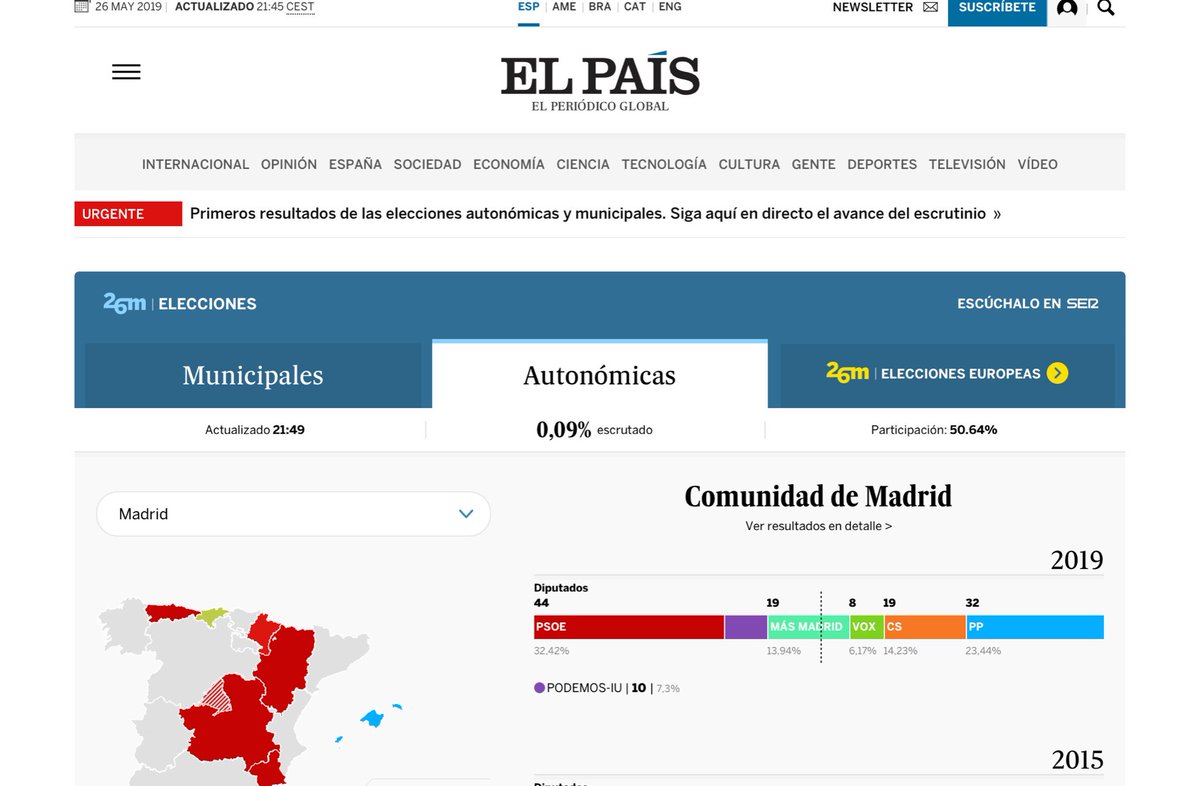Image resolution: width=1200 pixels, height=786 pixels.
Task: Click the CS 14,23% percentage
Action: pyautogui.click(x=901, y=651)
